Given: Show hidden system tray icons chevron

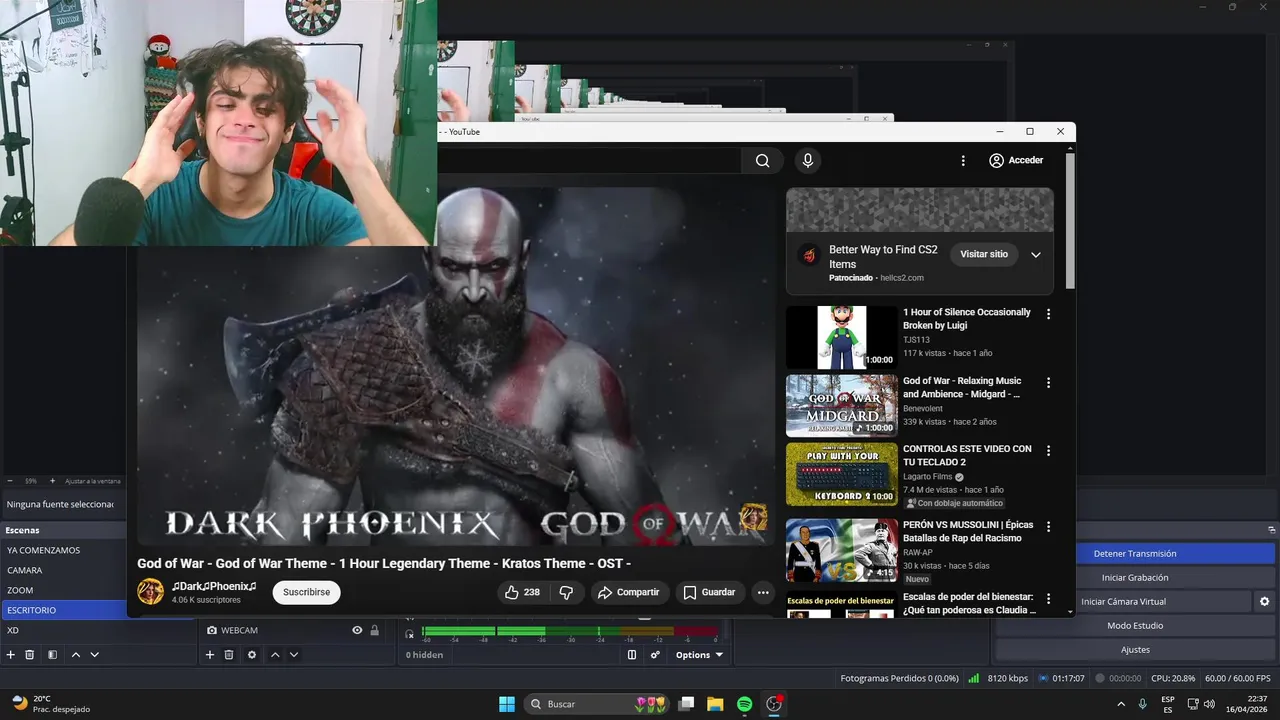Looking at the screenshot, I should (1123, 704).
